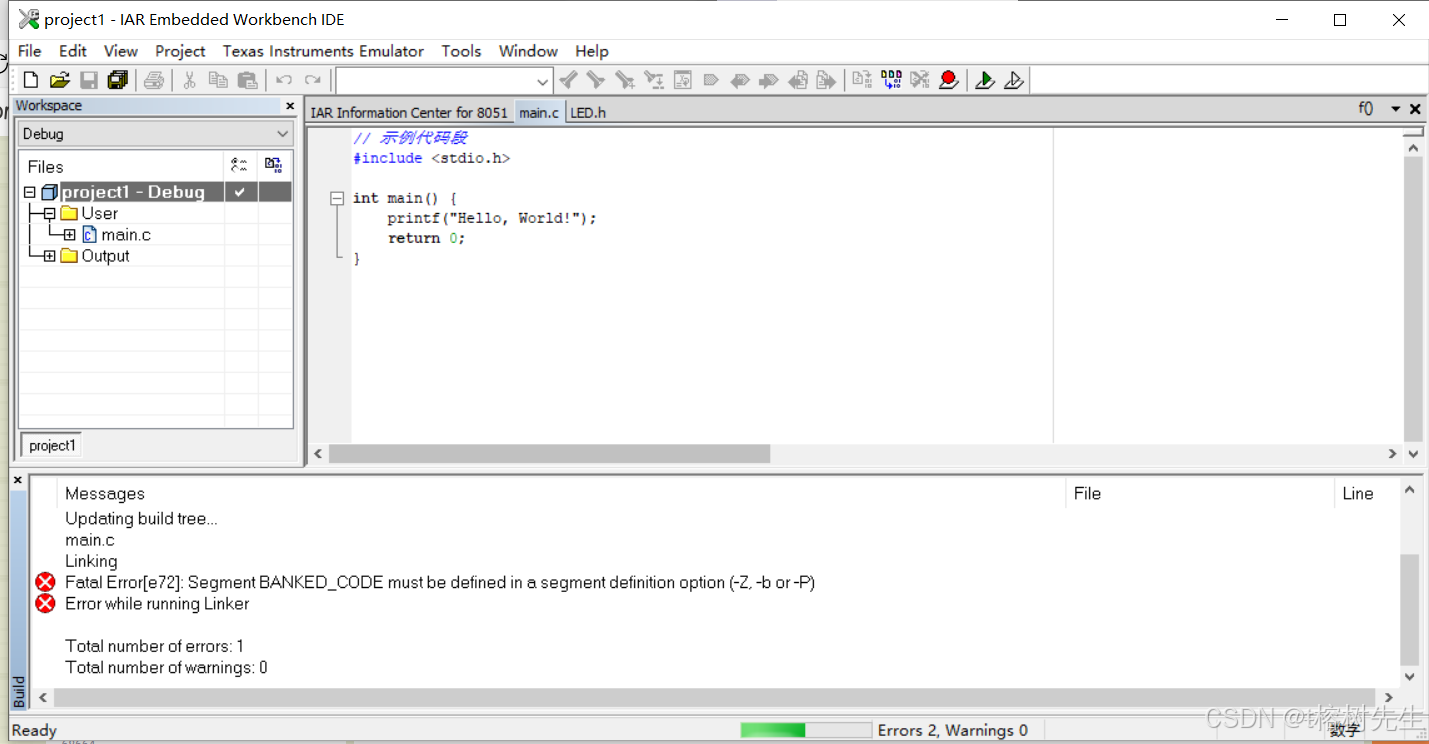The width and height of the screenshot is (1429, 744).
Task: Click the Undo toolbar icon
Action: pyautogui.click(x=283, y=80)
